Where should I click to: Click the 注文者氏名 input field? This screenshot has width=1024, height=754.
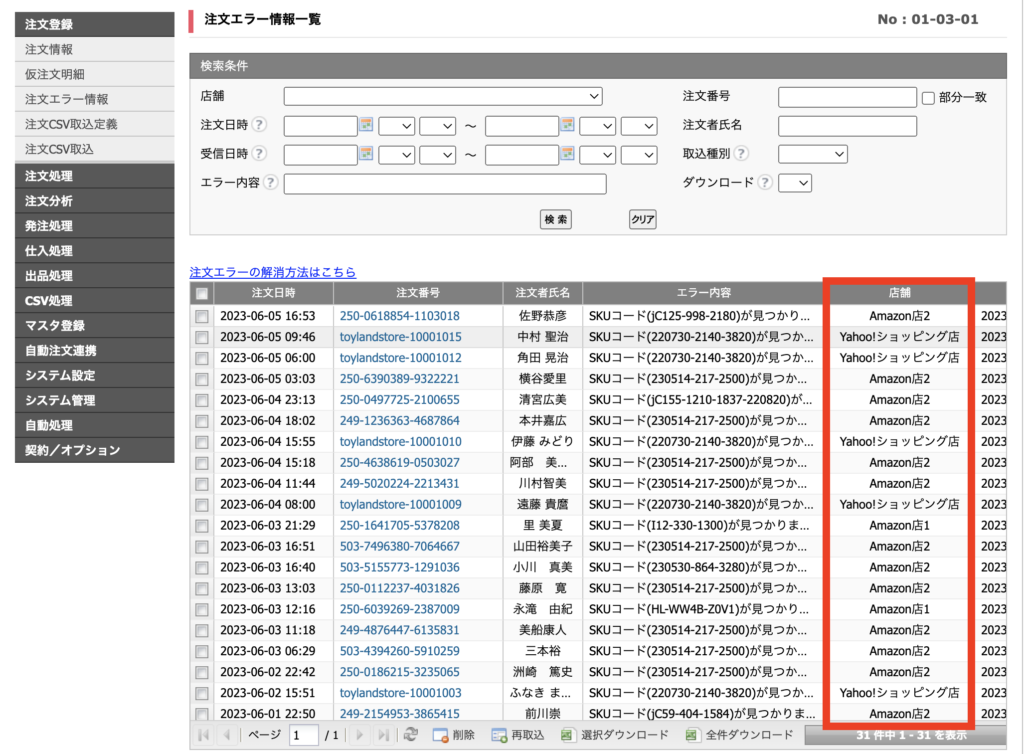848,126
